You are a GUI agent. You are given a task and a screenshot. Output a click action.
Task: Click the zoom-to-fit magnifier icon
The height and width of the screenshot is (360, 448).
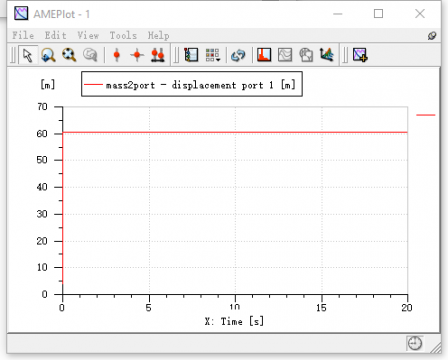[x=69, y=55]
